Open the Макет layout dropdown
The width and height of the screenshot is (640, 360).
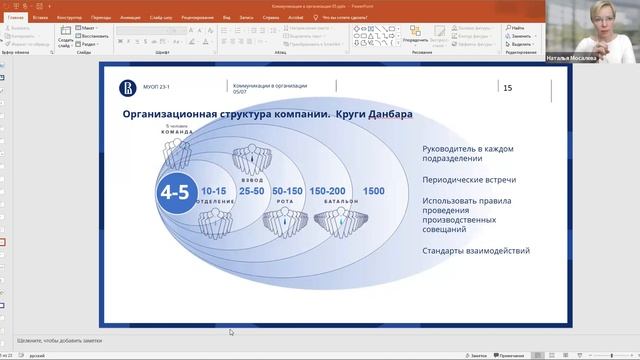[x=87, y=28]
